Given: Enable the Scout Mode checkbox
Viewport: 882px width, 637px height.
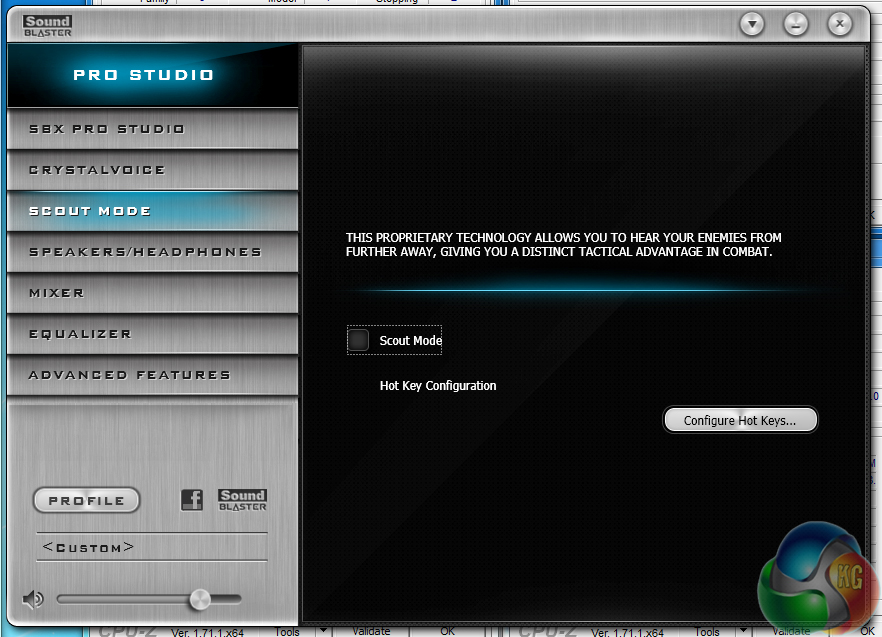Looking at the screenshot, I should tap(358, 340).
